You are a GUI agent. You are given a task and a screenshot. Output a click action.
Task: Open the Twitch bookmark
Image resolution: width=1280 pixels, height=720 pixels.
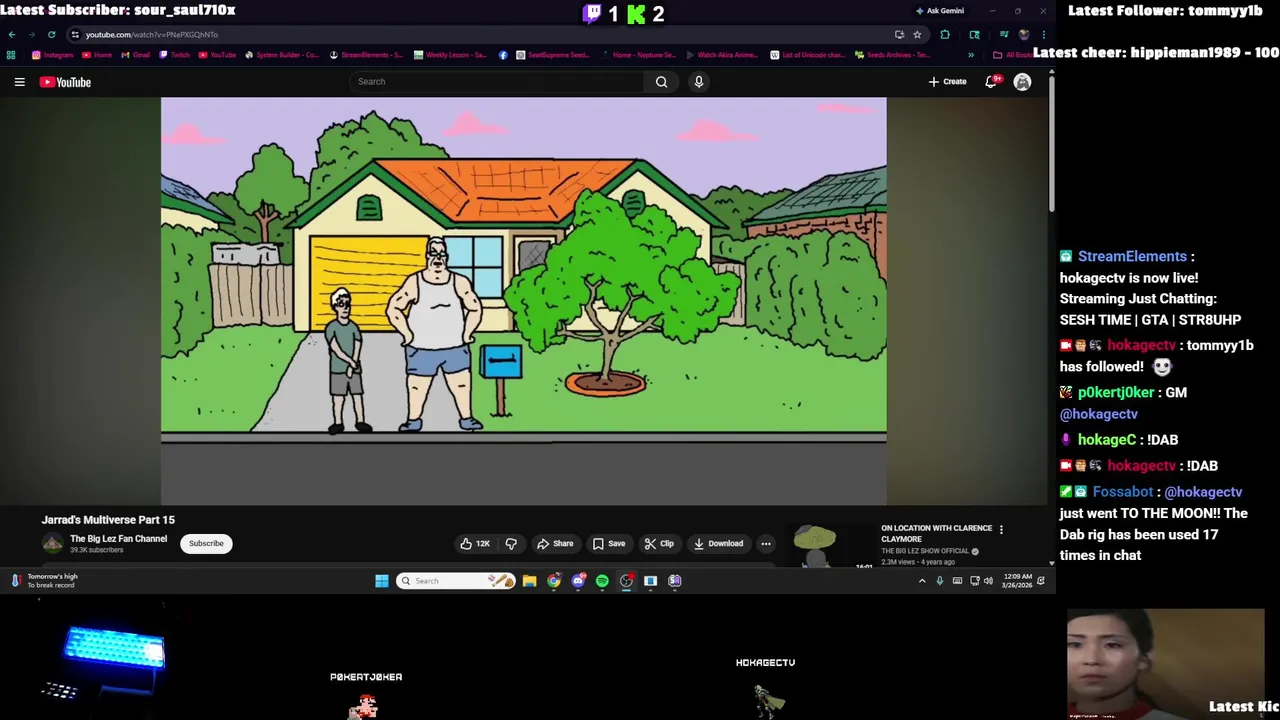click(x=175, y=55)
